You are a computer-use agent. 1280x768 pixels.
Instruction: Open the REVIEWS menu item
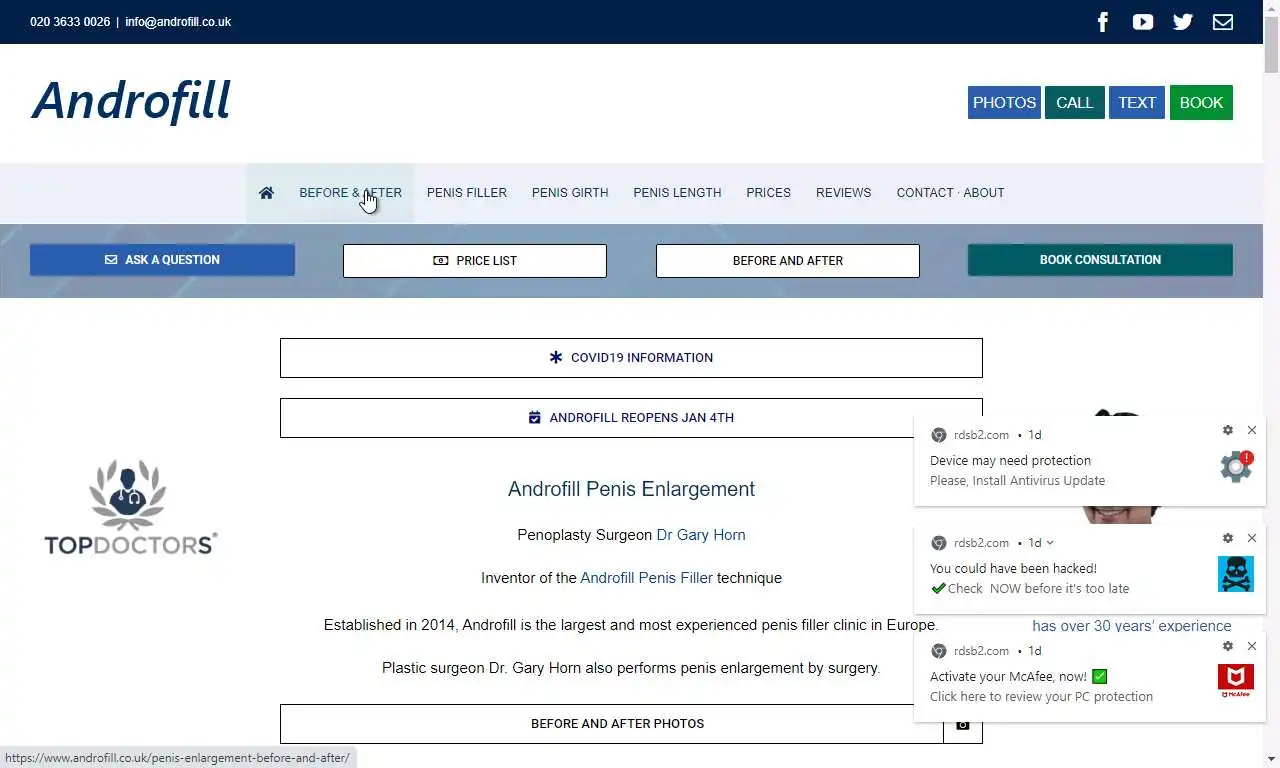(843, 193)
